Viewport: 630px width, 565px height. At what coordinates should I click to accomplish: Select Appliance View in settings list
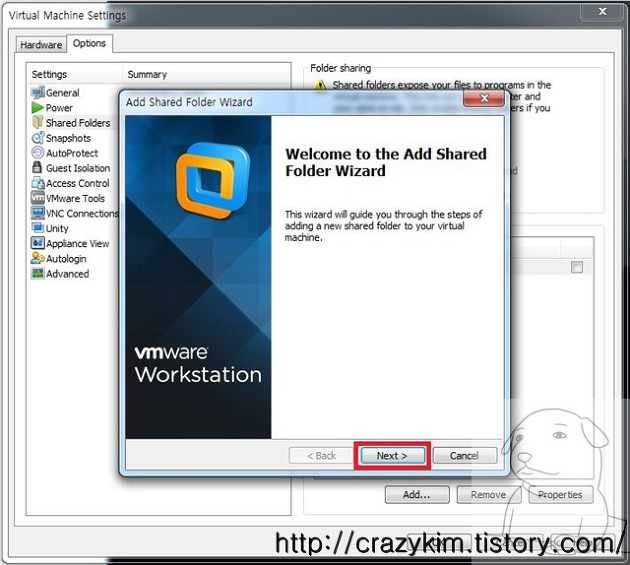[x=78, y=244]
